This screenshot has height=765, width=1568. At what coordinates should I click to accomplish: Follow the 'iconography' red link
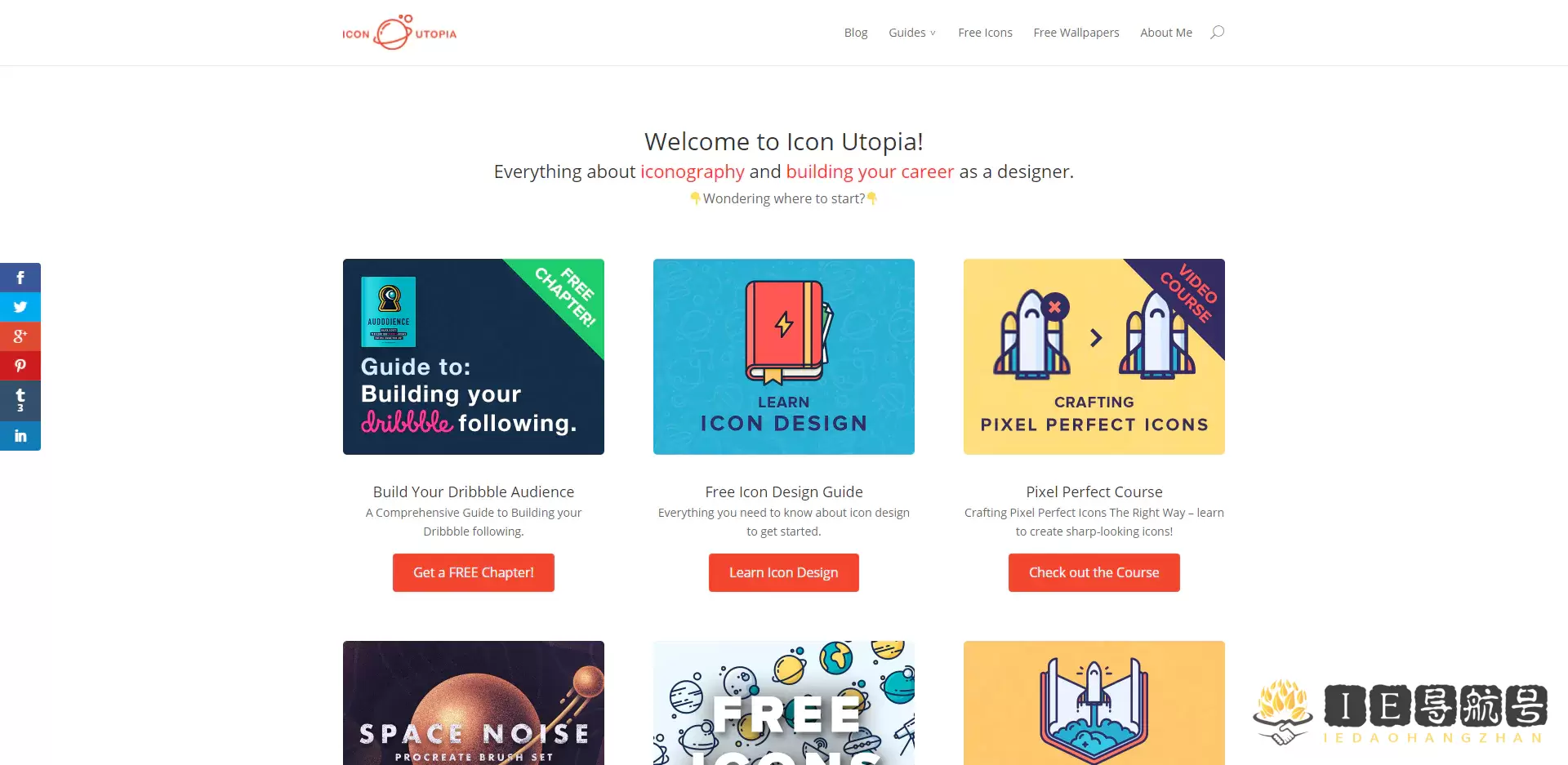point(693,171)
